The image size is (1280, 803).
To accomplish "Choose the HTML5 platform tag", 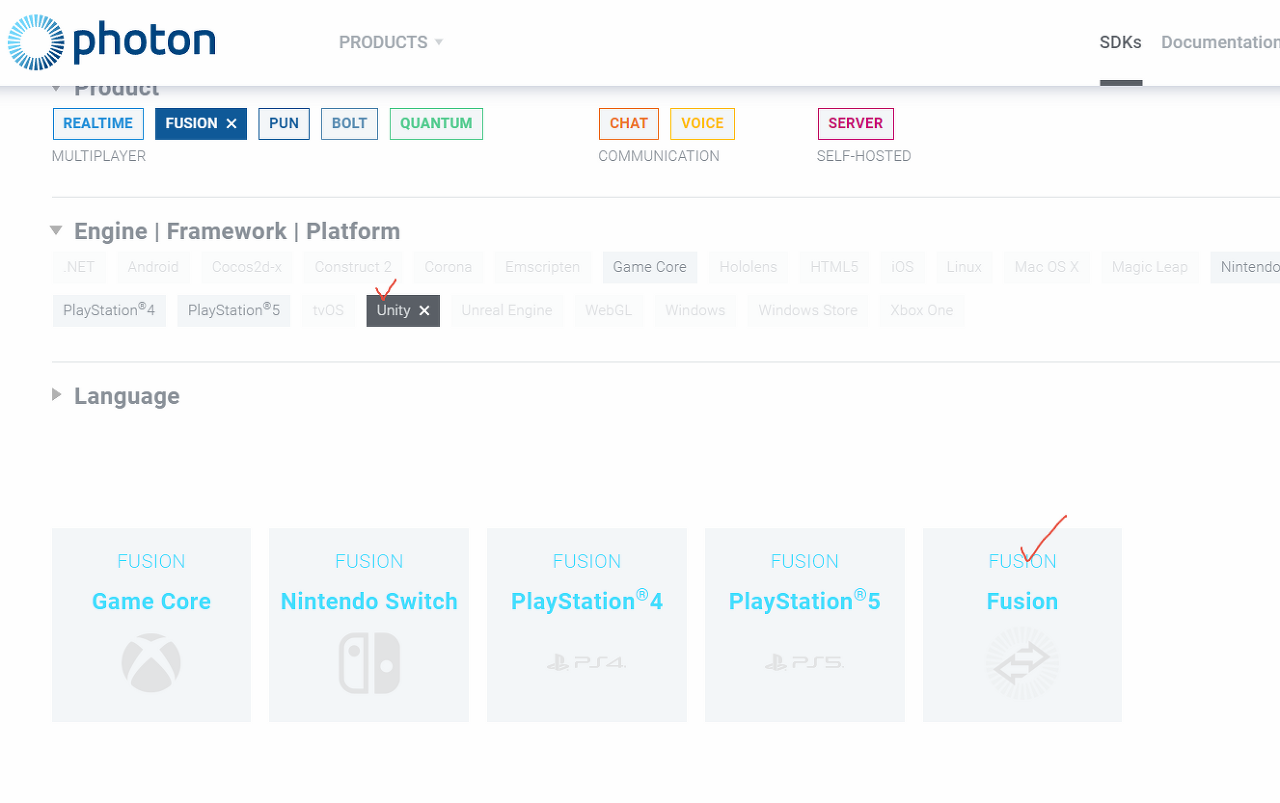I will pos(834,267).
